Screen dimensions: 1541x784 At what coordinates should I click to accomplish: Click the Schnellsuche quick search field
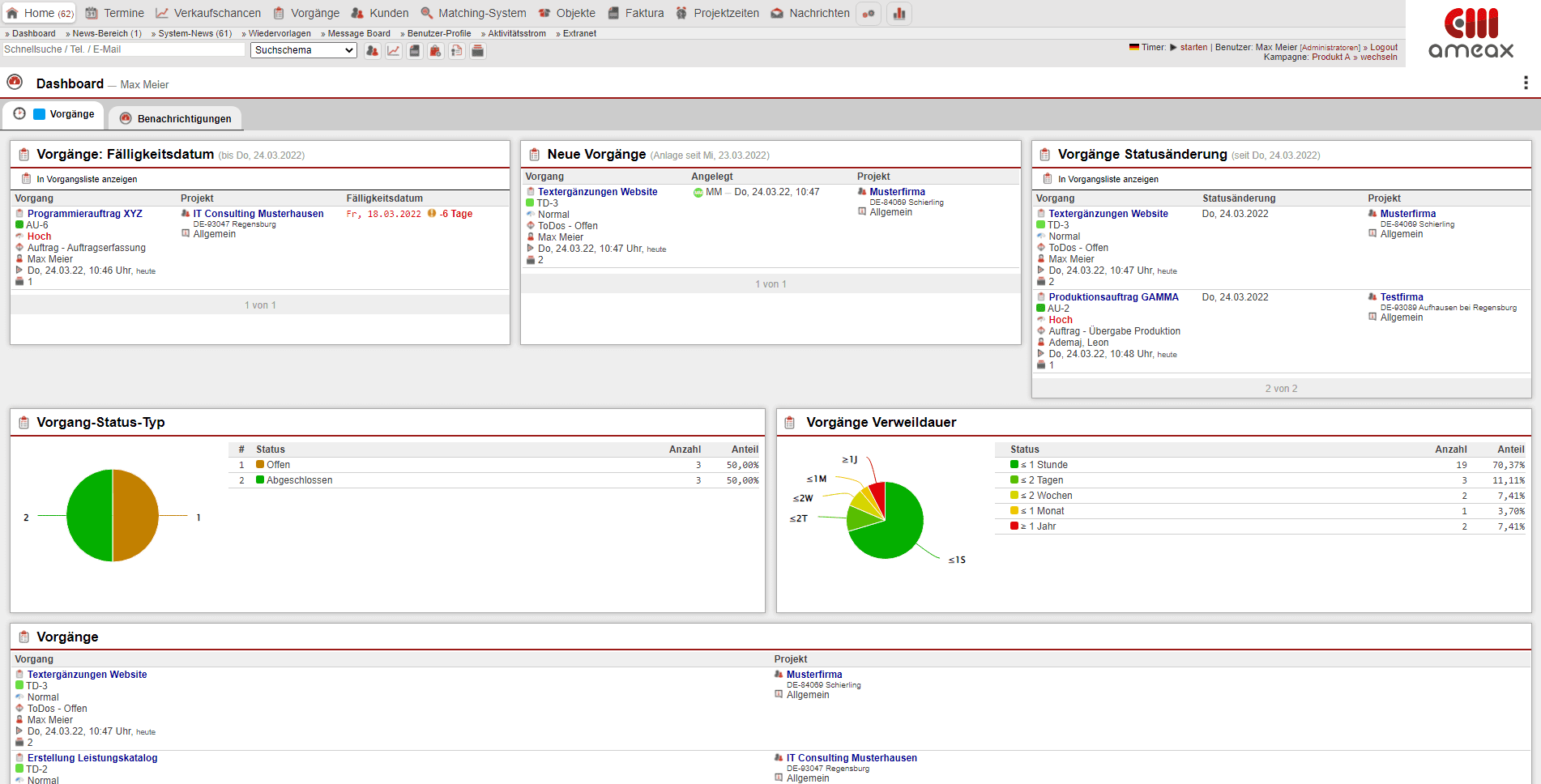123,49
